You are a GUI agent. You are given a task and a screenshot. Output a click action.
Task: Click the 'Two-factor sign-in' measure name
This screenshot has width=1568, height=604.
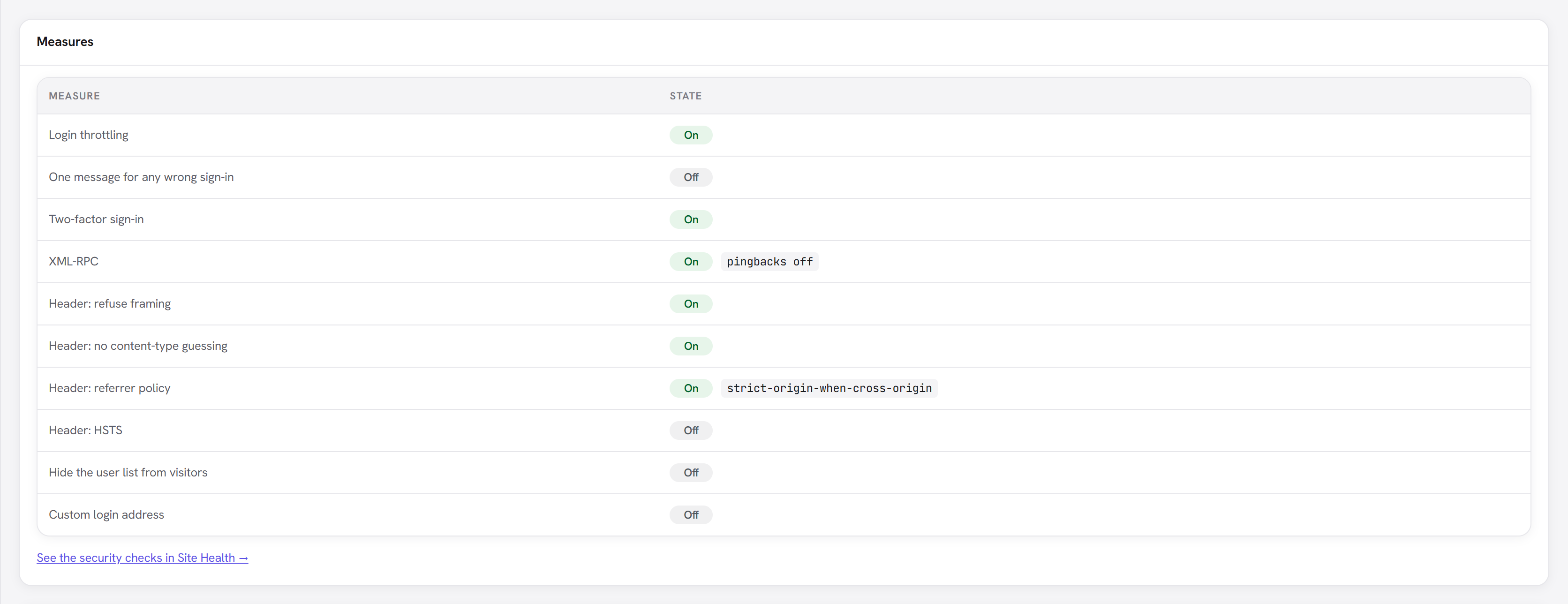[96, 219]
